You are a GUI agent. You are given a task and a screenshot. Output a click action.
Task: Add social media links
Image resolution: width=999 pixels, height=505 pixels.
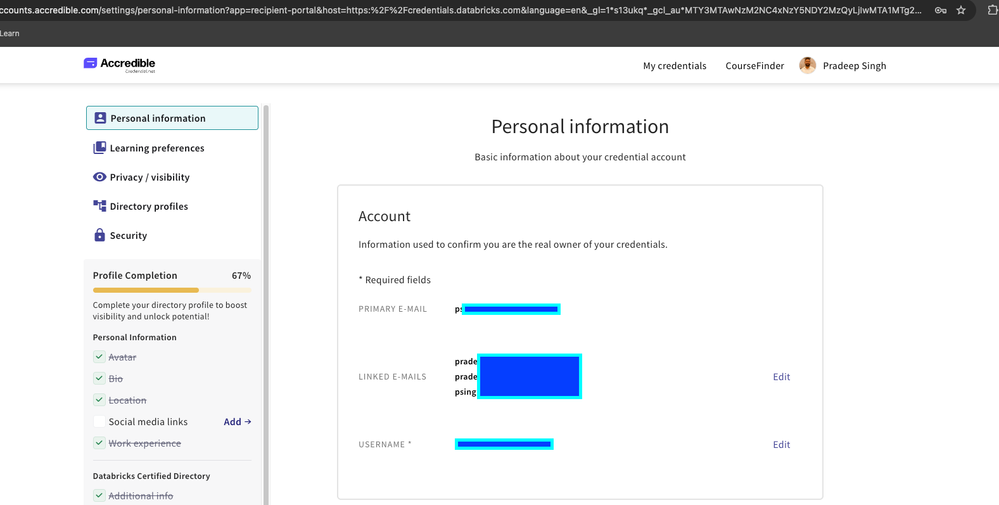[237, 422]
